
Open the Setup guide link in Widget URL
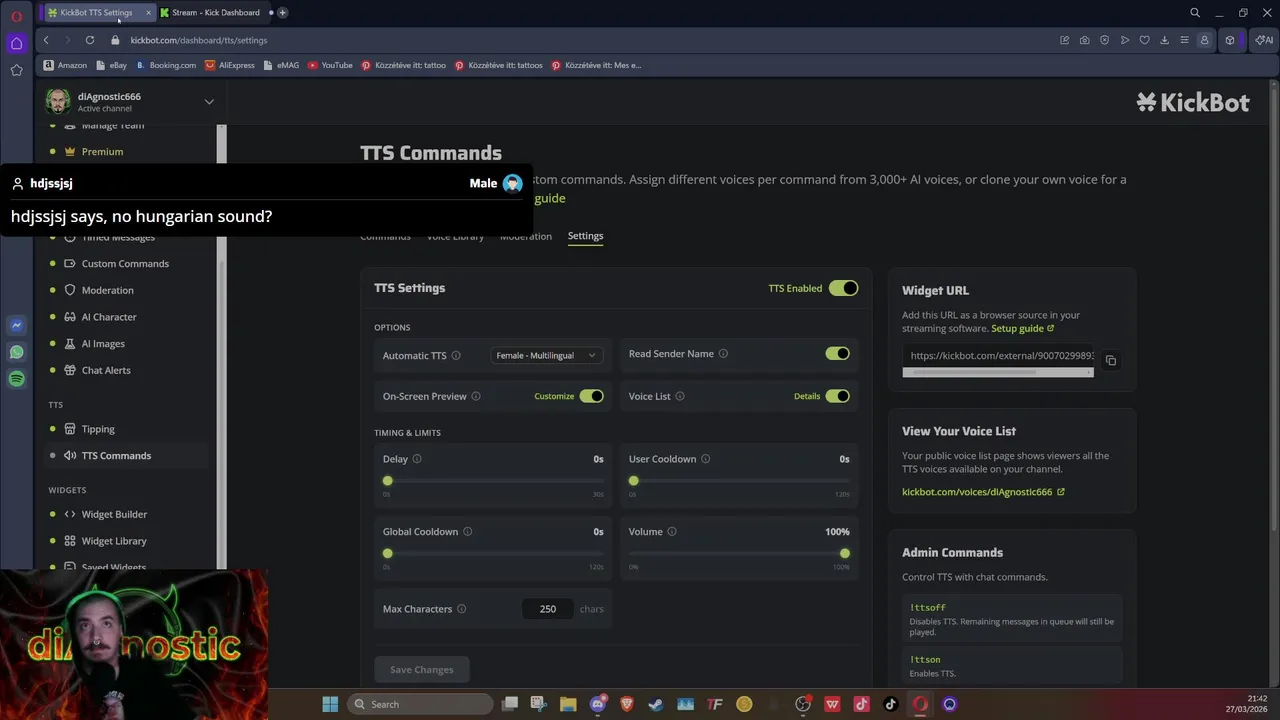click(x=1022, y=328)
